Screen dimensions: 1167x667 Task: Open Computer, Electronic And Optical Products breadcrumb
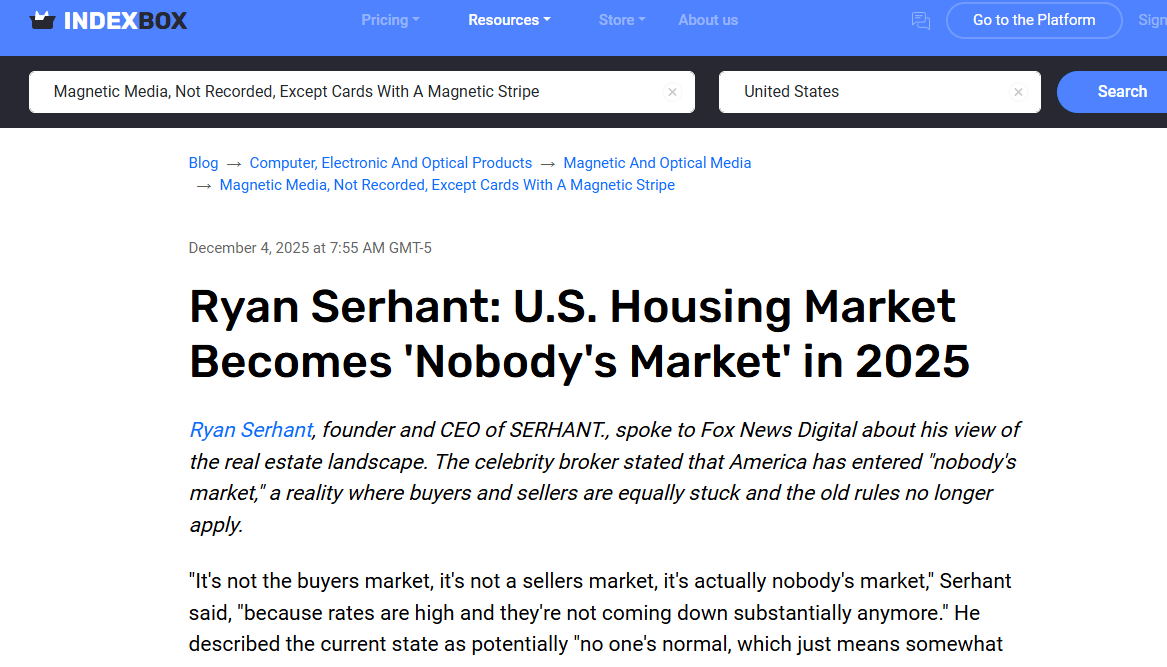[391, 163]
